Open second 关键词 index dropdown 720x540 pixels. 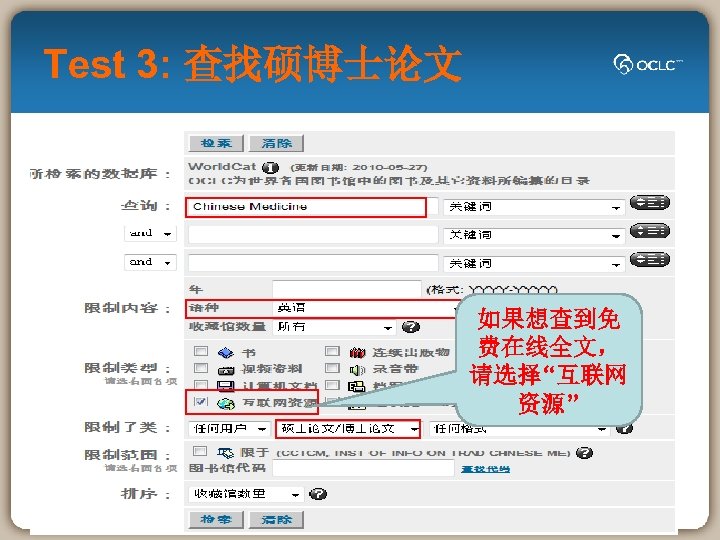(x=534, y=236)
